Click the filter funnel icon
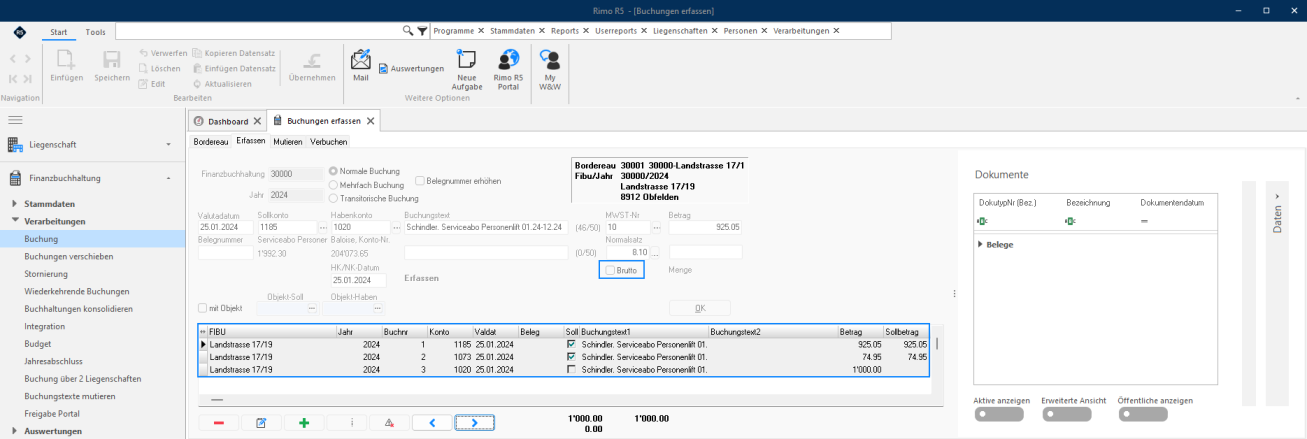This screenshot has width=1307, height=439. [x=422, y=31]
